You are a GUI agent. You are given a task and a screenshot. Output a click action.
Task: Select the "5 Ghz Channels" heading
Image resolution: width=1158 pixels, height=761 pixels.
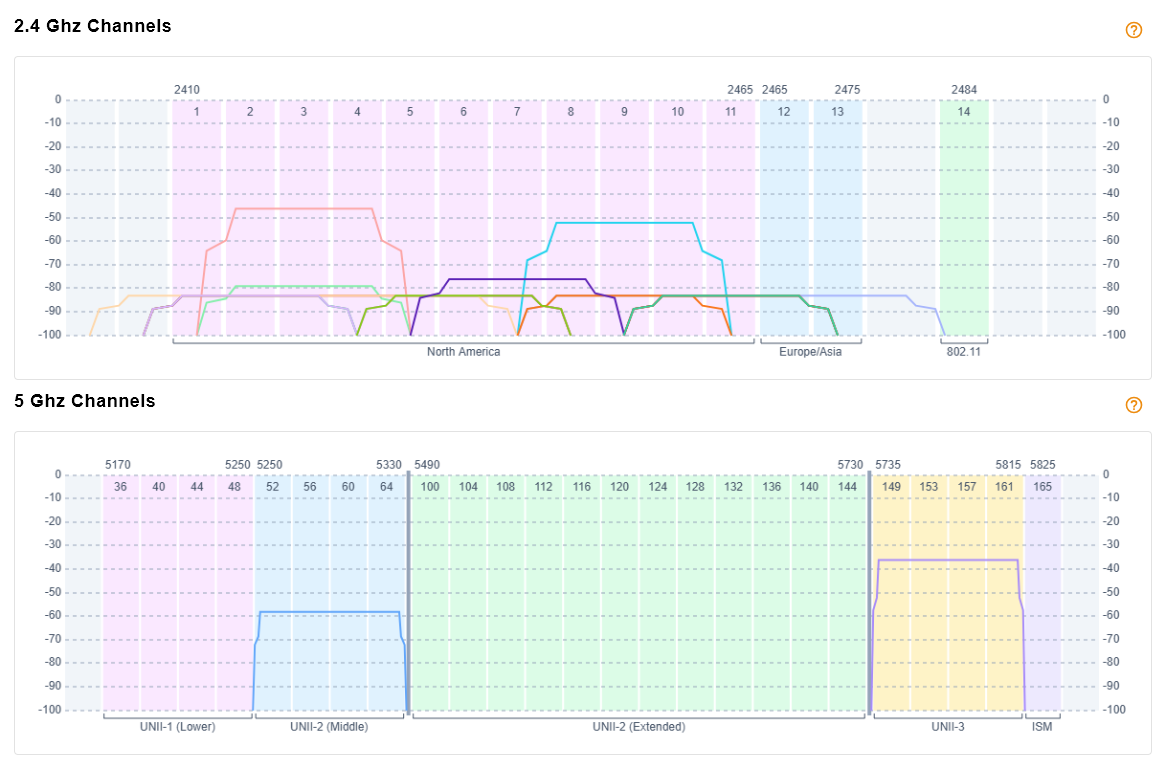click(x=85, y=400)
